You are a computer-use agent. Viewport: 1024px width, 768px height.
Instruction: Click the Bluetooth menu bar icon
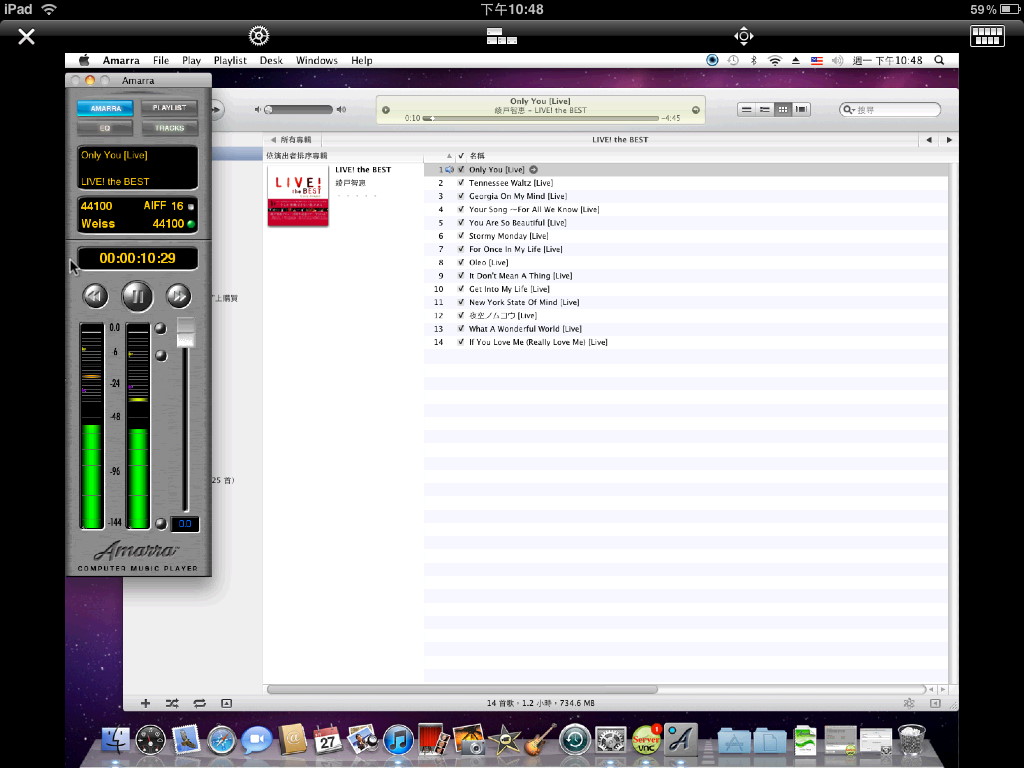click(754, 60)
